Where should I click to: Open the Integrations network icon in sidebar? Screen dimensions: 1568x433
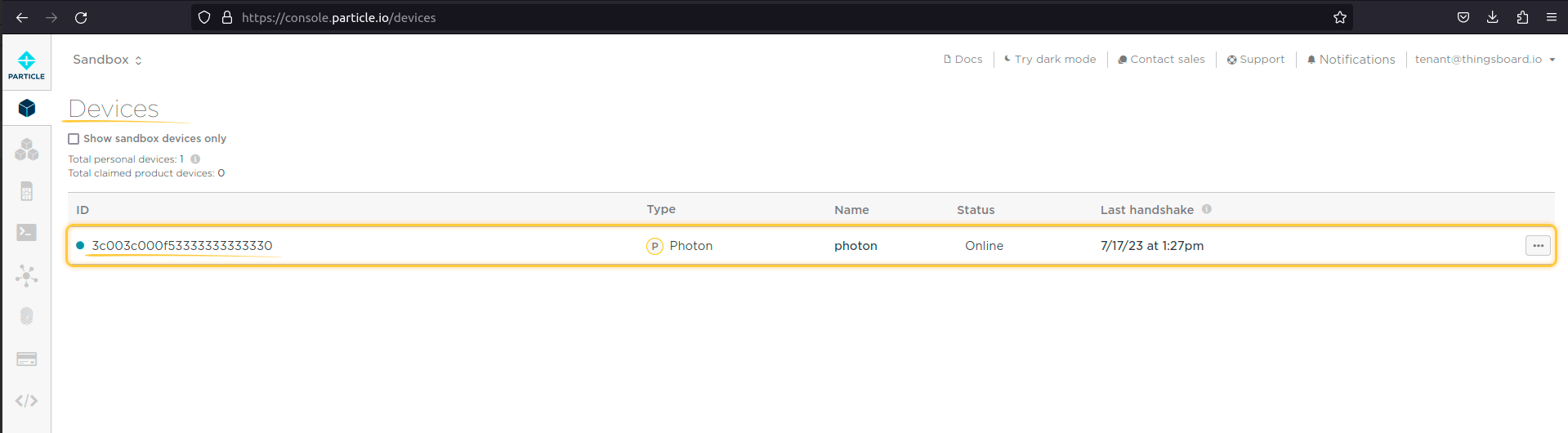pyautogui.click(x=26, y=275)
